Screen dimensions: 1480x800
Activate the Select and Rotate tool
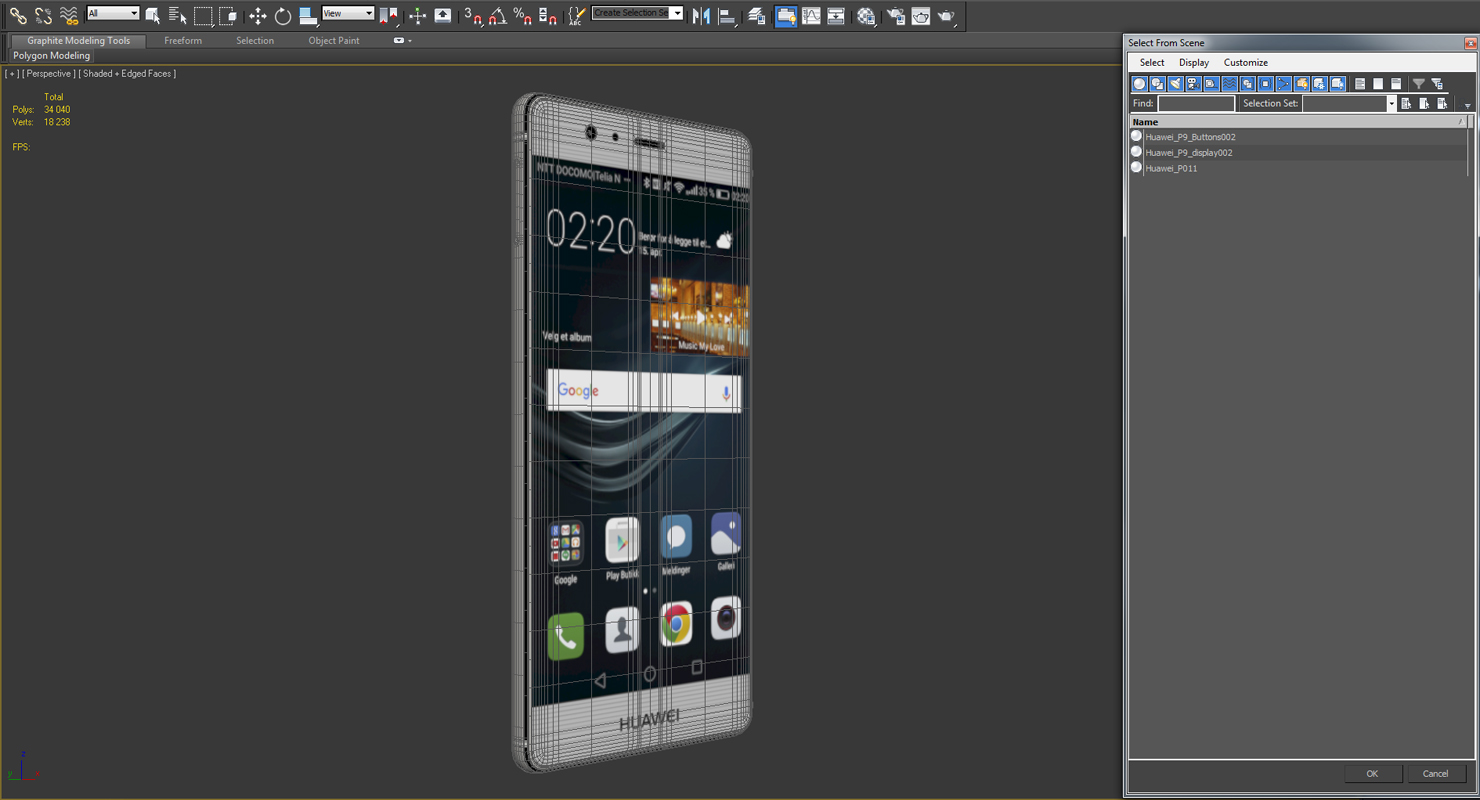pyautogui.click(x=283, y=15)
